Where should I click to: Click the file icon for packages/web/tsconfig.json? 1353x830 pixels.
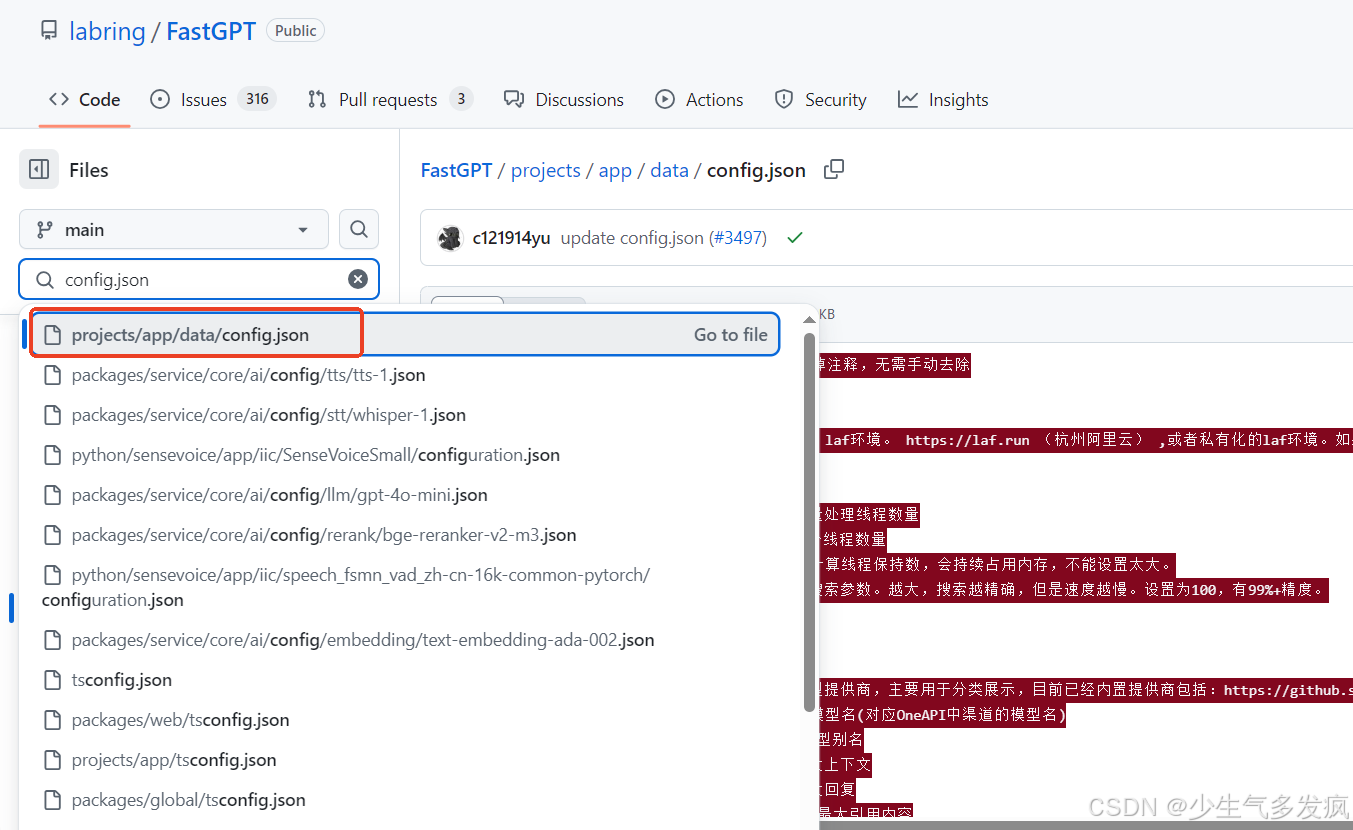click(x=53, y=720)
